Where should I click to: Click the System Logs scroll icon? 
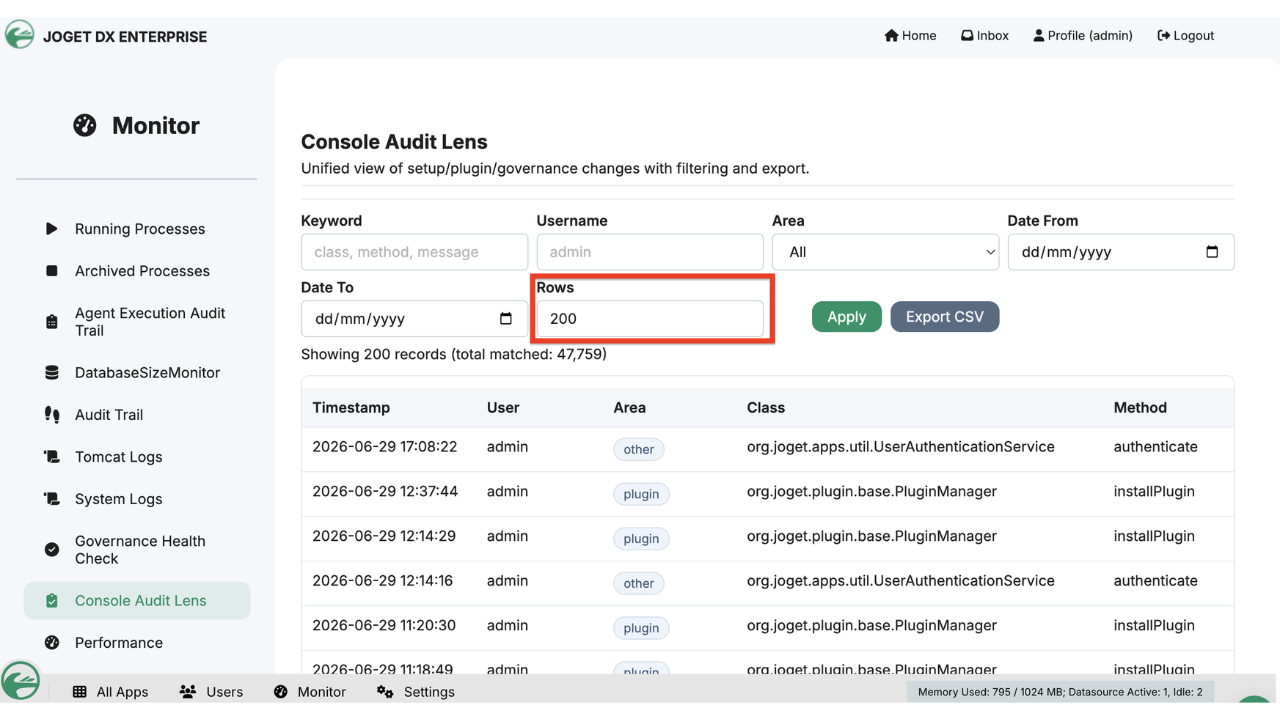coord(52,499)
